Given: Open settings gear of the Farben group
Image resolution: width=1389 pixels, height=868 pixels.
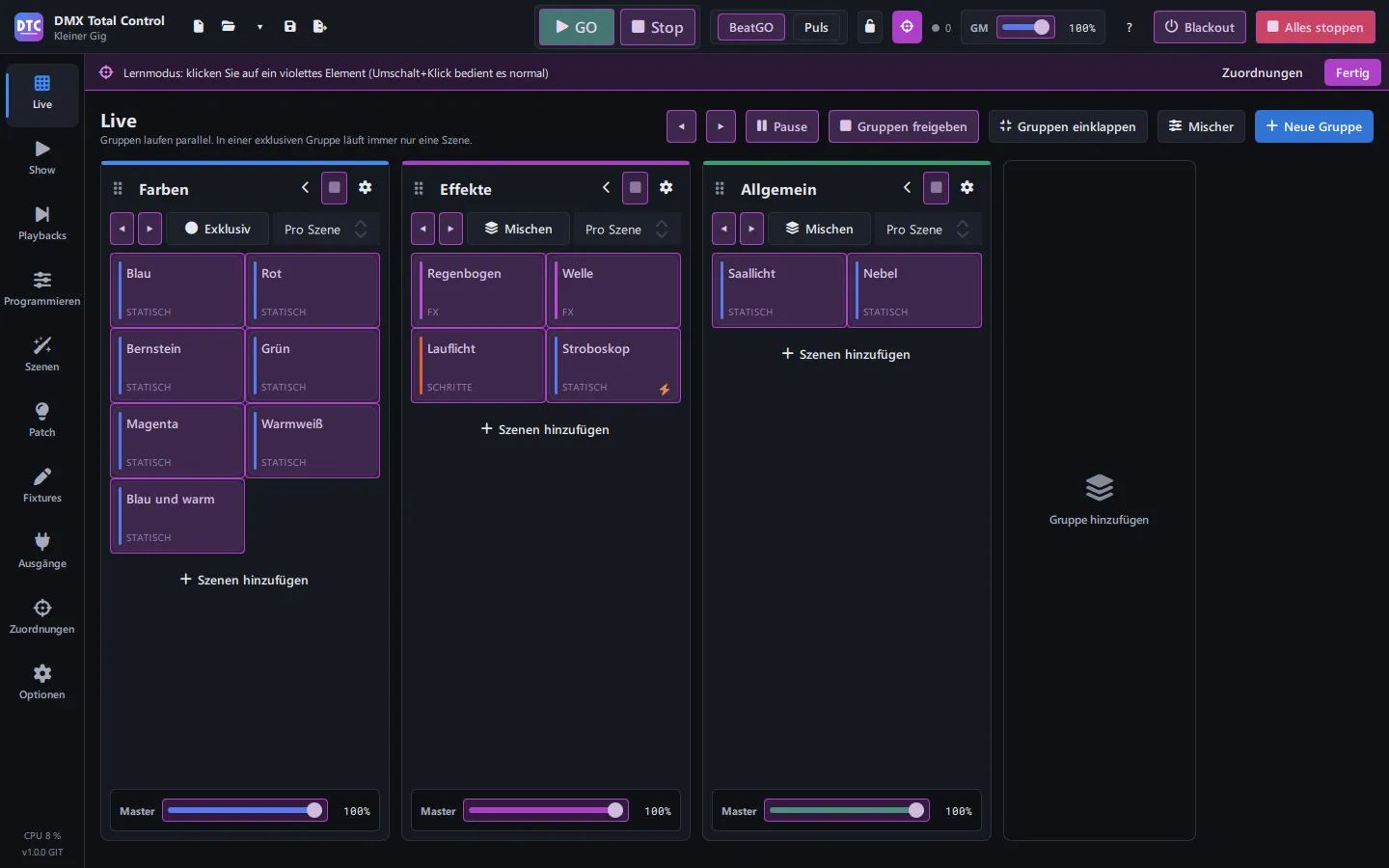Looking at the screenshot, I should click(x=366, y=188).
